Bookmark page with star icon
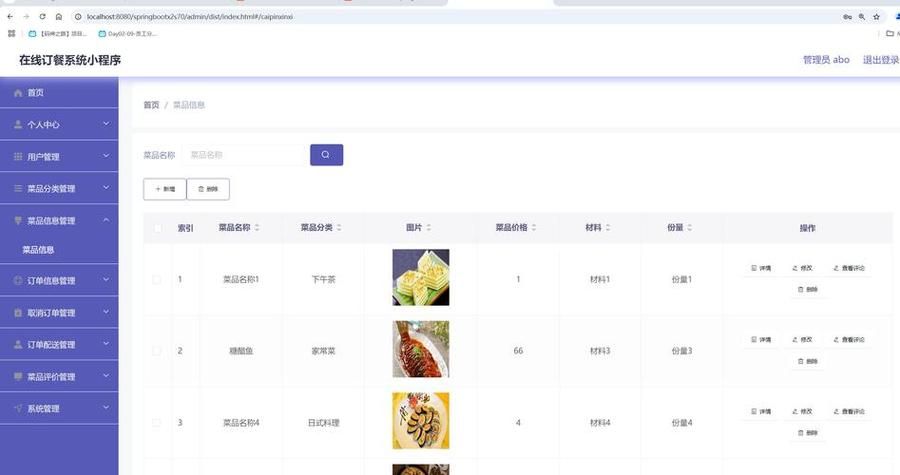Screen dimensions: 900x475 [876, 17]
